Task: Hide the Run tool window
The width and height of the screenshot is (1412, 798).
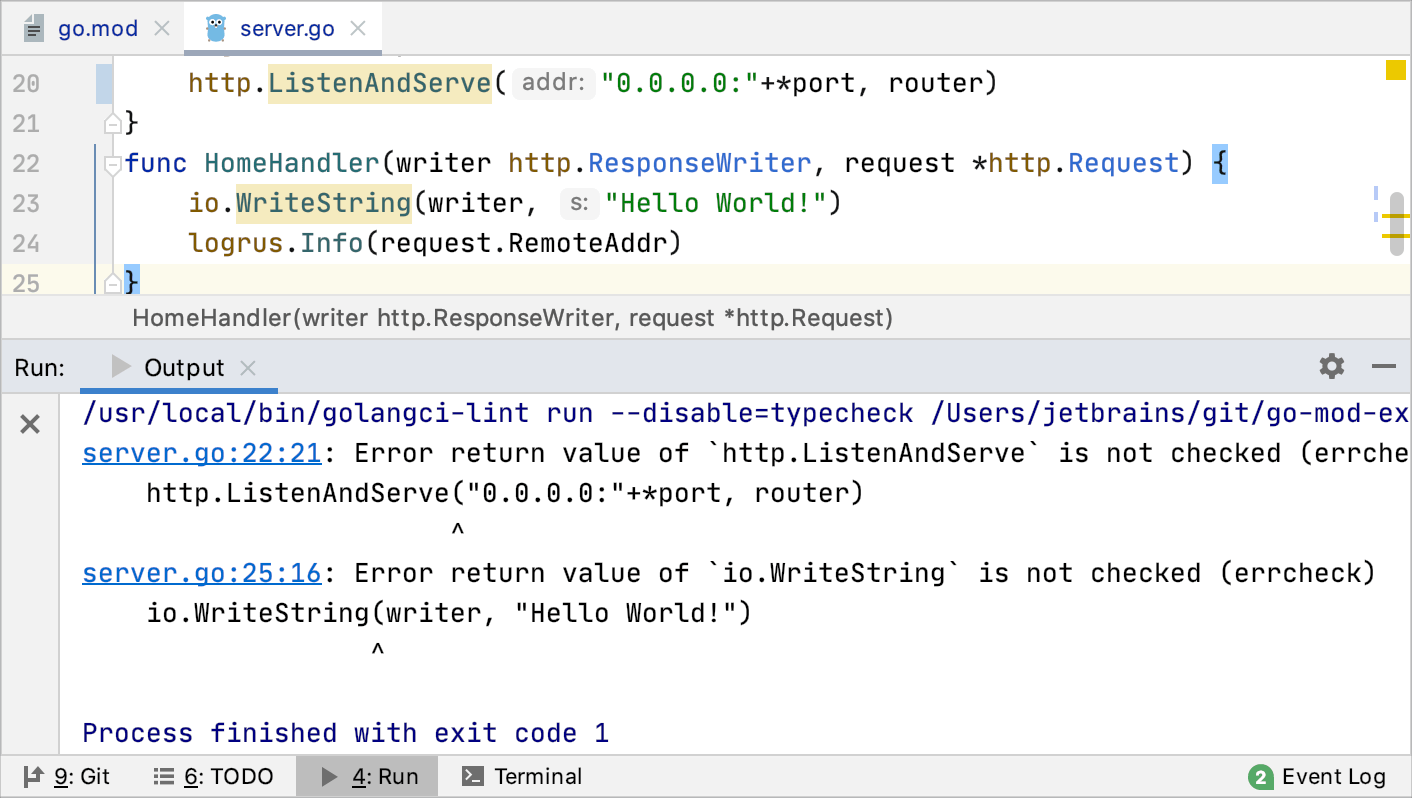Action: tap(1384, 367)
